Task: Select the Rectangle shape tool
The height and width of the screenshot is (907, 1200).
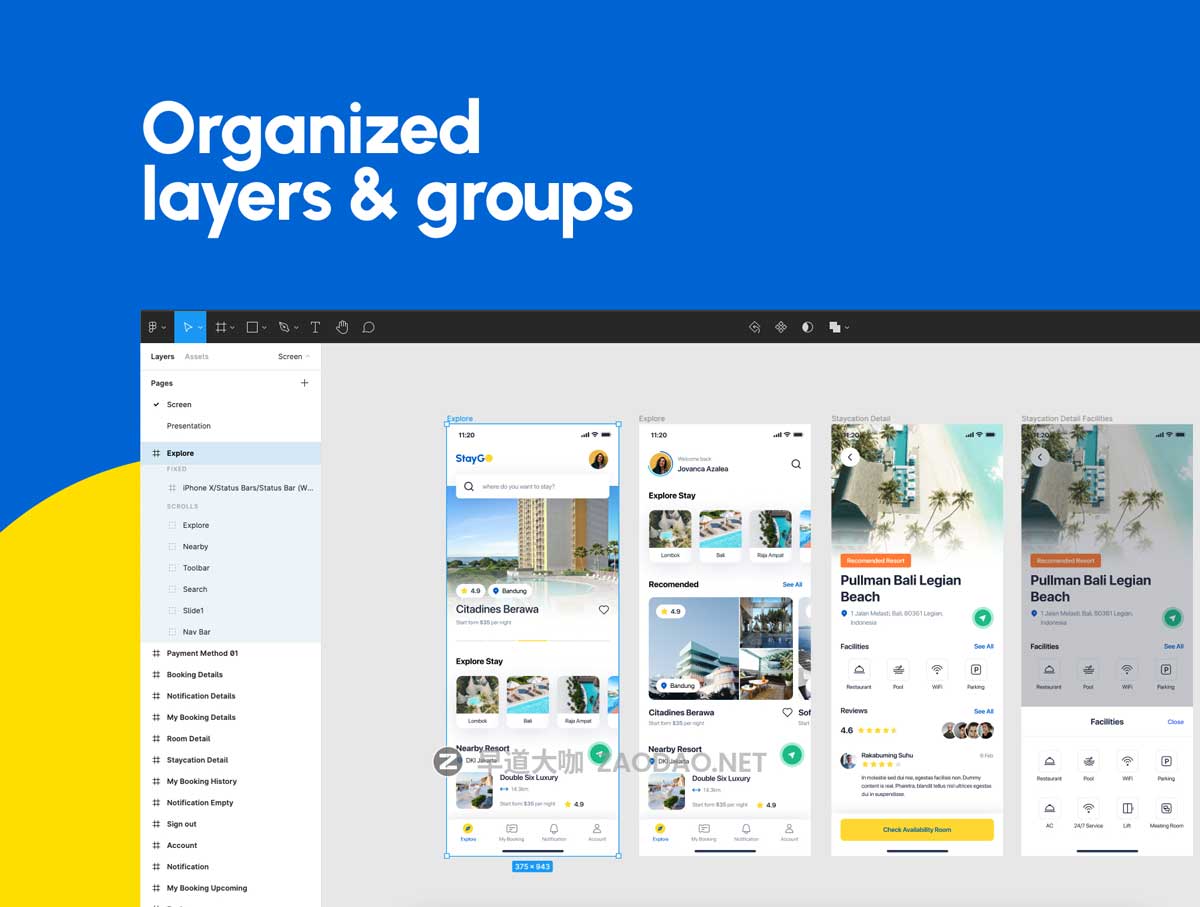Action: [x=252, y=327]
